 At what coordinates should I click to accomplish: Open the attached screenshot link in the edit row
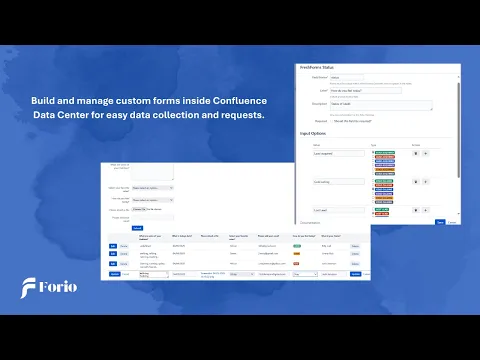click(213, 275)
